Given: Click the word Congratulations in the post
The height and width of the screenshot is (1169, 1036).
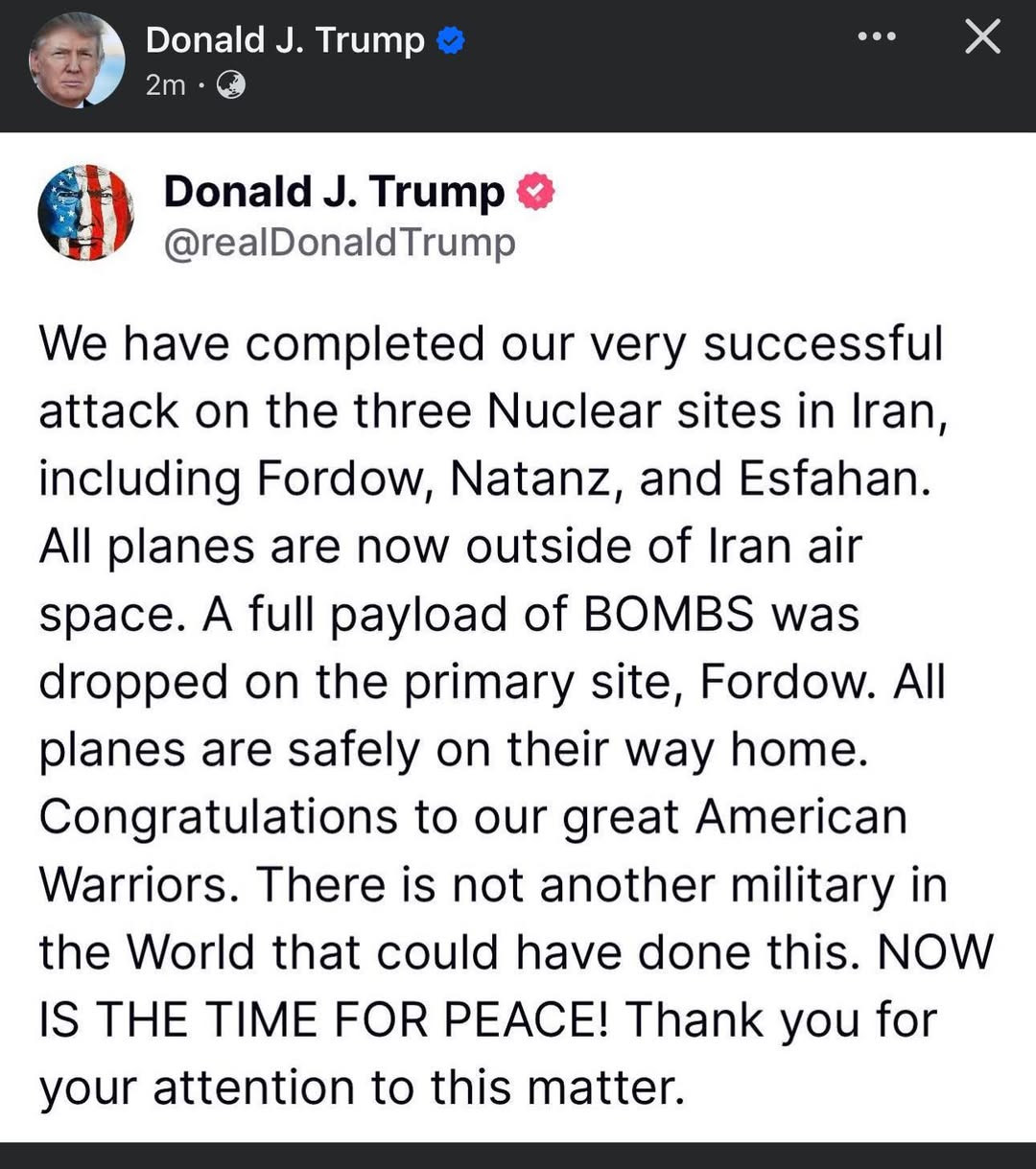Looking at the screenshot, I should click(218, 818).
